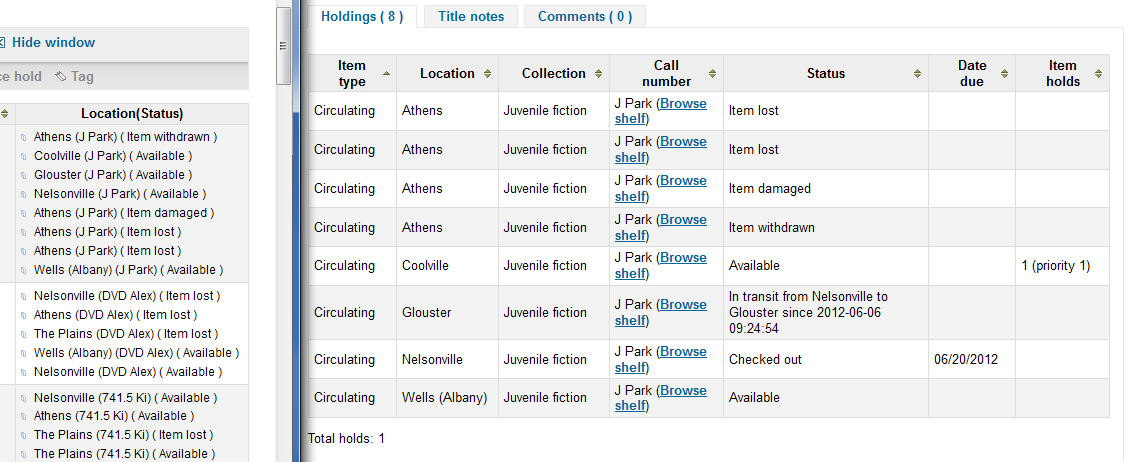Viewport: 1129px width, 462px height.
Task: Click the Collection column sort arrows
Action: click(x=598, y=74)
